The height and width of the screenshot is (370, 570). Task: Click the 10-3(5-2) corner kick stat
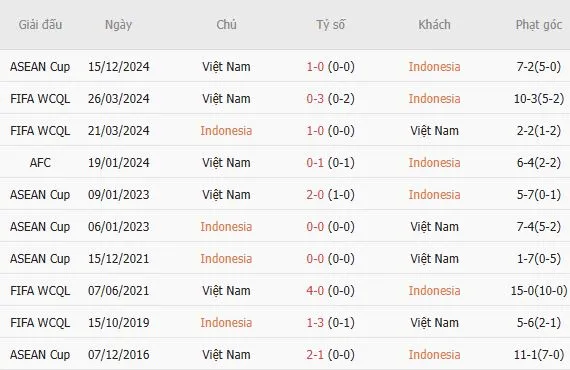[x=539, y=98]
